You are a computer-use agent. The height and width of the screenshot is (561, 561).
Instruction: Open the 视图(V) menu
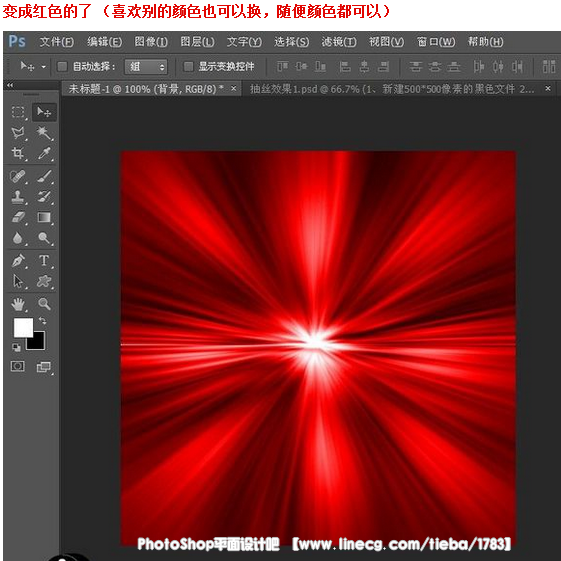386,42
